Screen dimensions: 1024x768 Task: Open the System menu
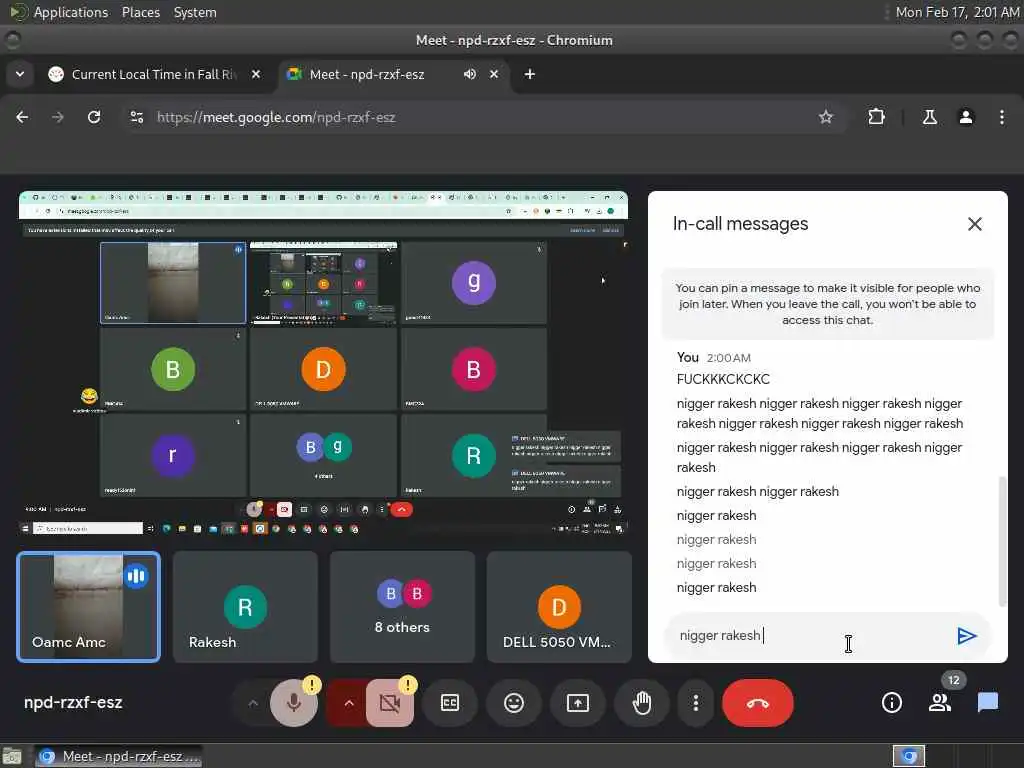195,12
